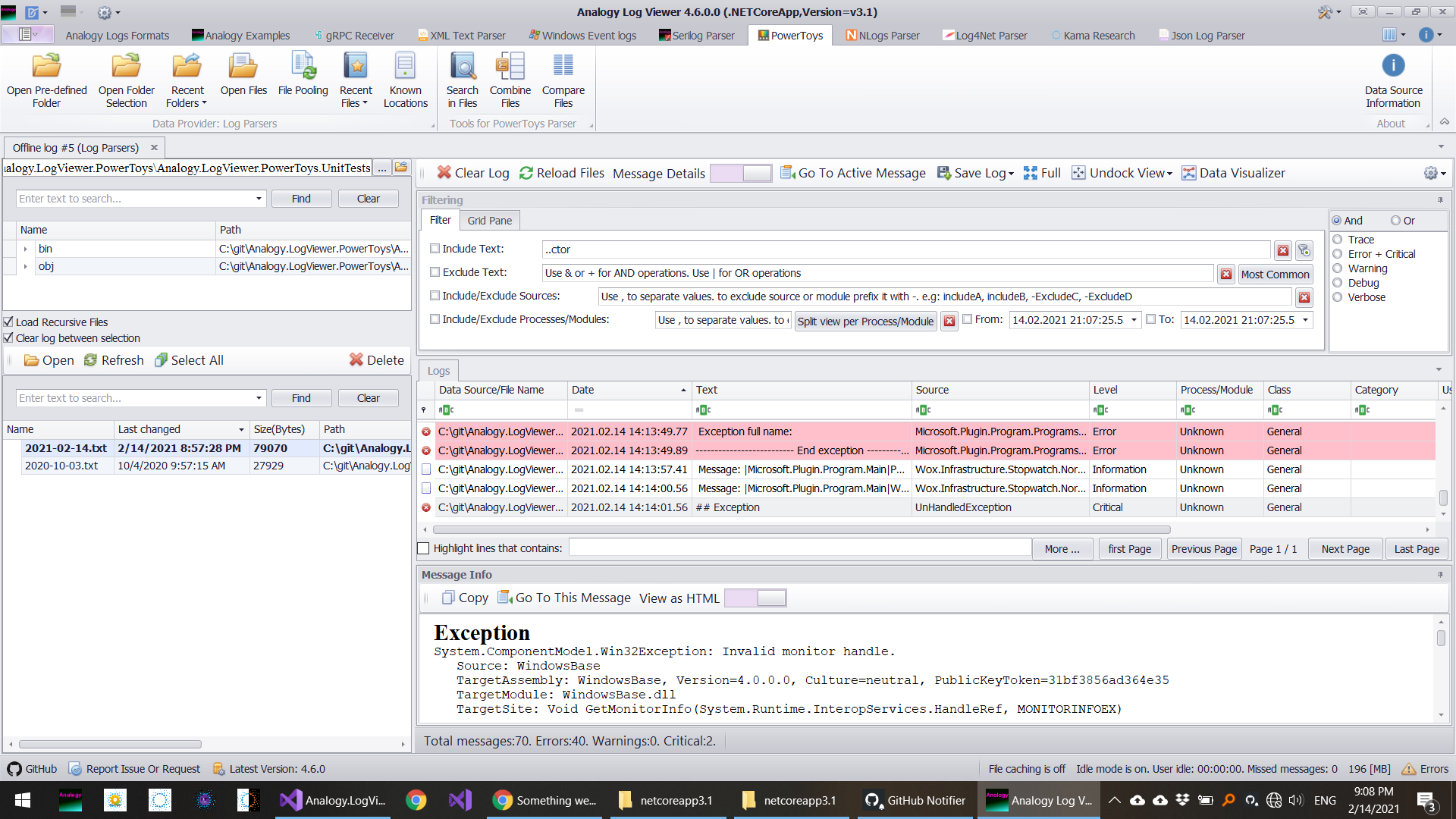Show Data Source Information
Screen dimensions: 1456x819
point(1393,80)
